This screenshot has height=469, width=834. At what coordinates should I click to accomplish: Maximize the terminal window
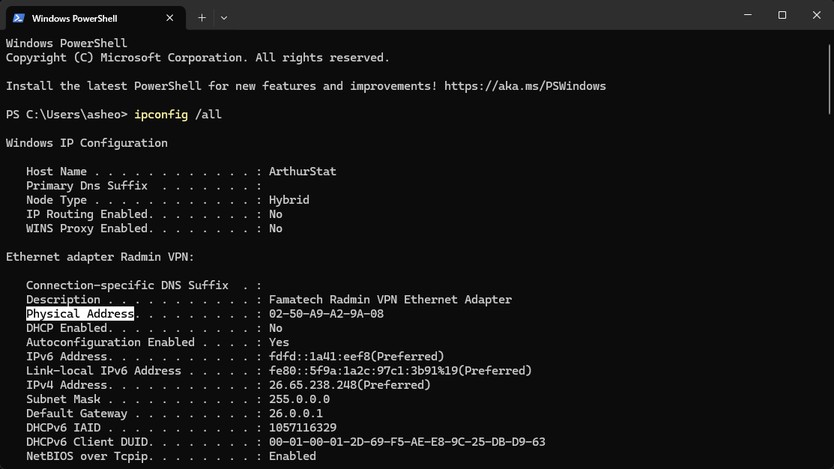point(782,15)
